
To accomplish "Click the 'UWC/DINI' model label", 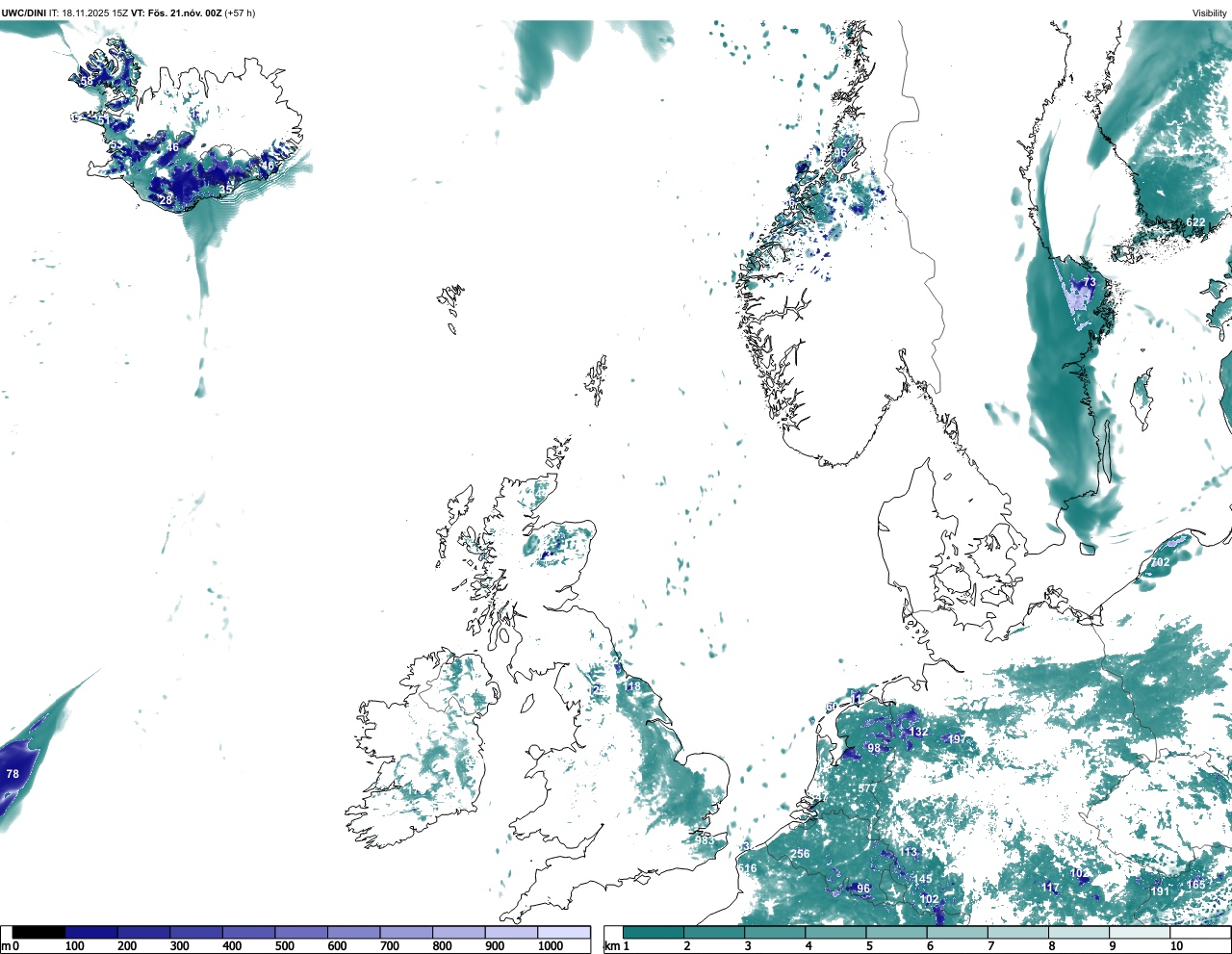I will tap(24, 13).
